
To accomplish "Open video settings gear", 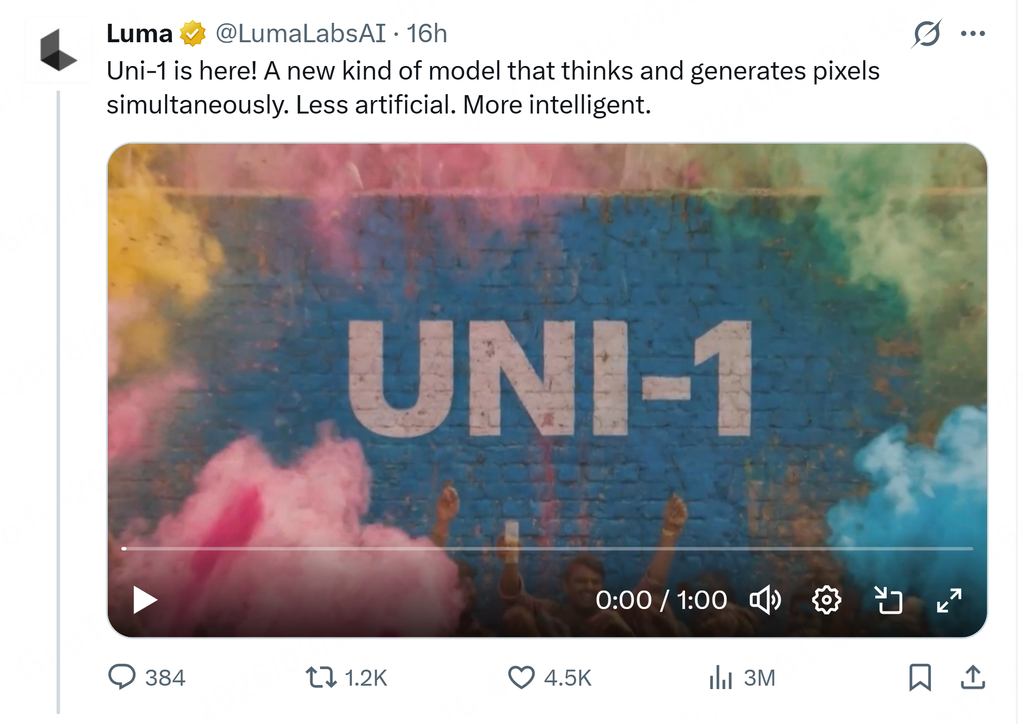I will 826,600.
